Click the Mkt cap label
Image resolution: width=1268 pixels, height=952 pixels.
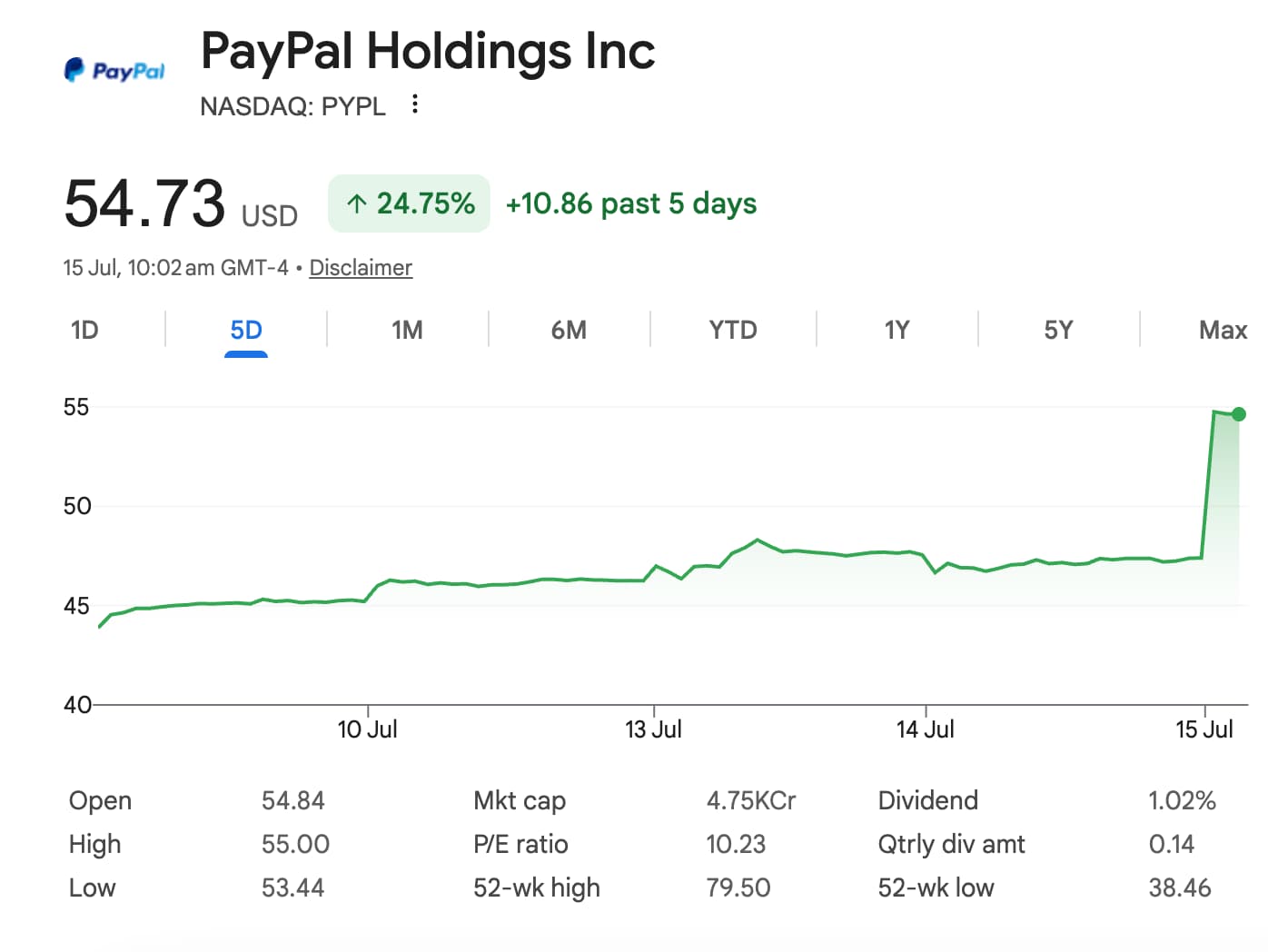pos(520,800)
